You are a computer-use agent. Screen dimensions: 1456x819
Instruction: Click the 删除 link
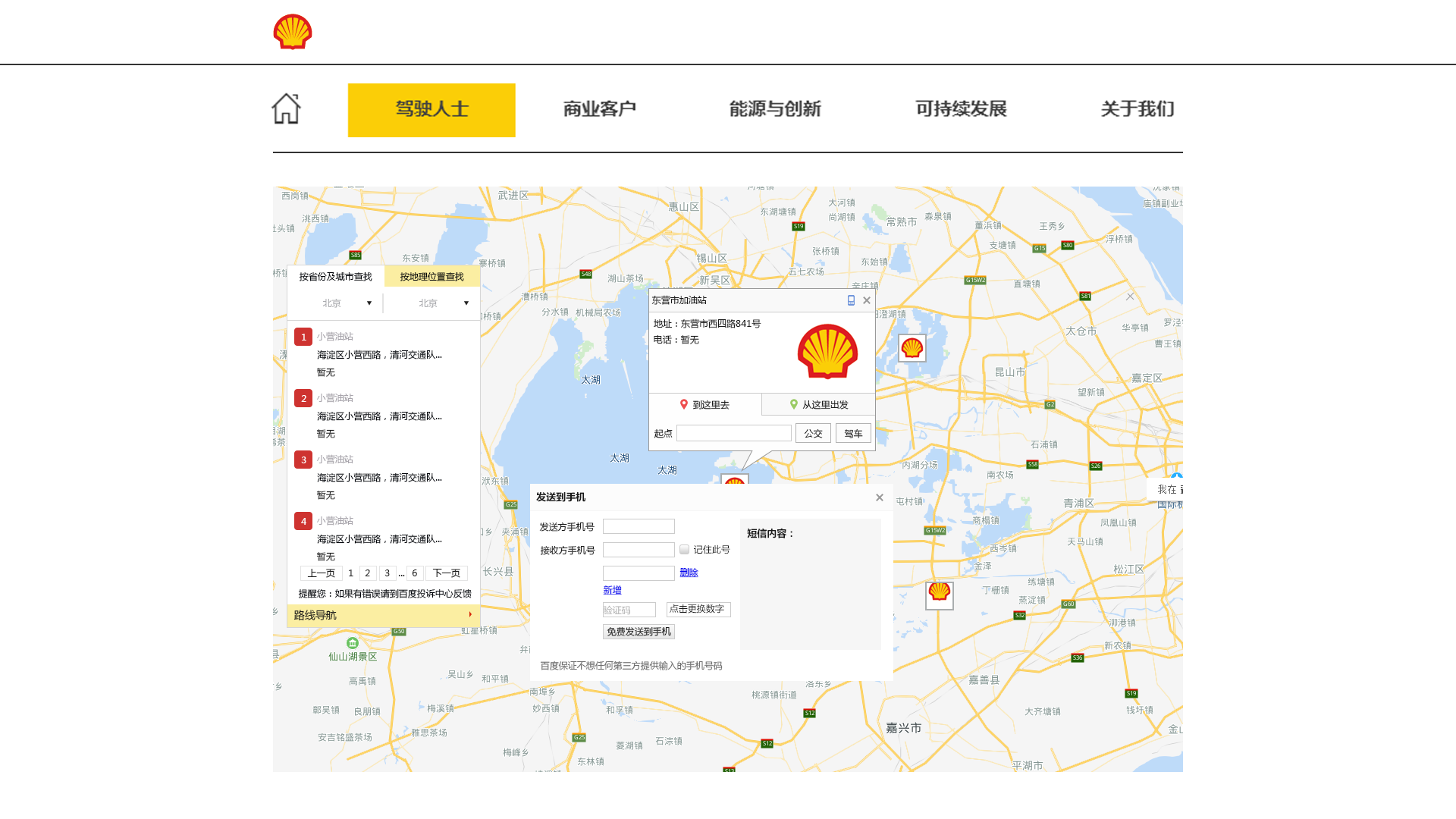[689, 573]
